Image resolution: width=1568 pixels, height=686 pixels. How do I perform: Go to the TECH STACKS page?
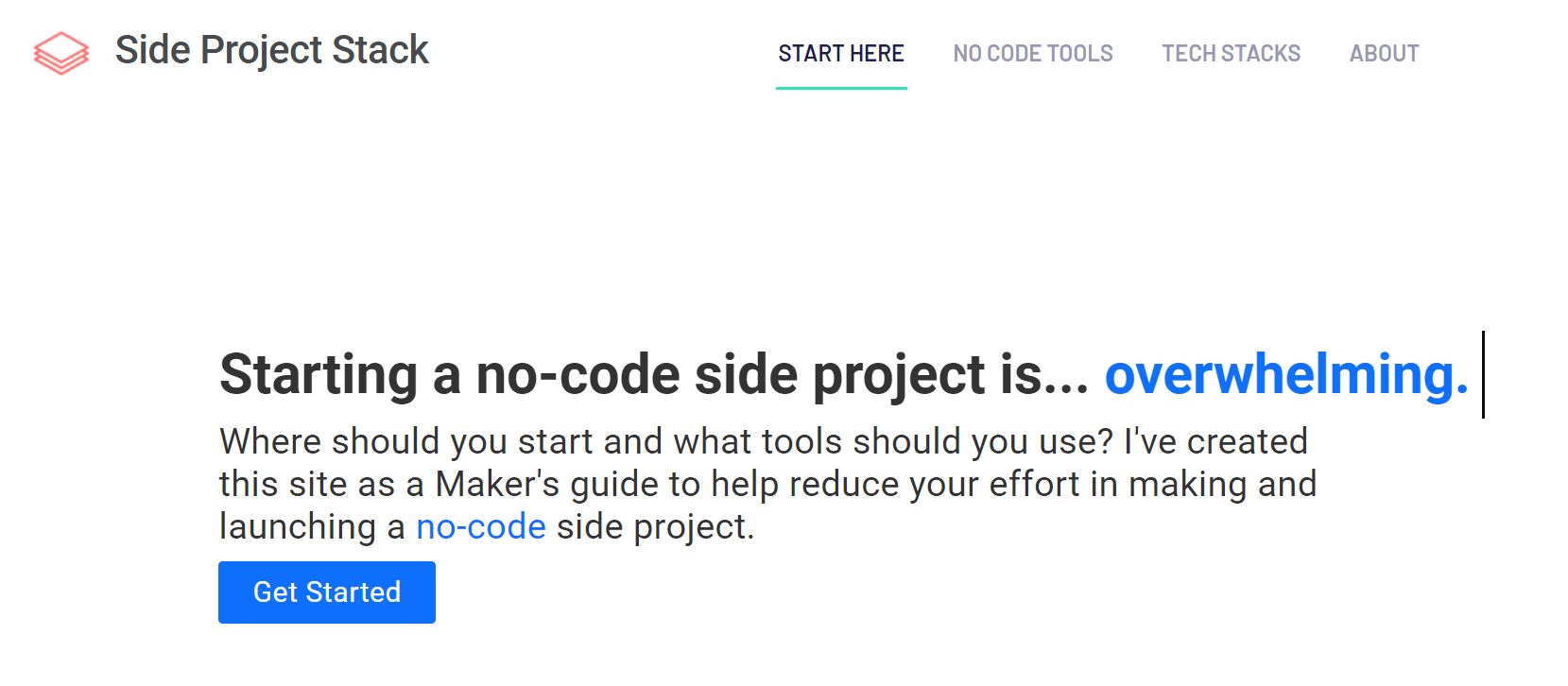(x=1232, y=54)
